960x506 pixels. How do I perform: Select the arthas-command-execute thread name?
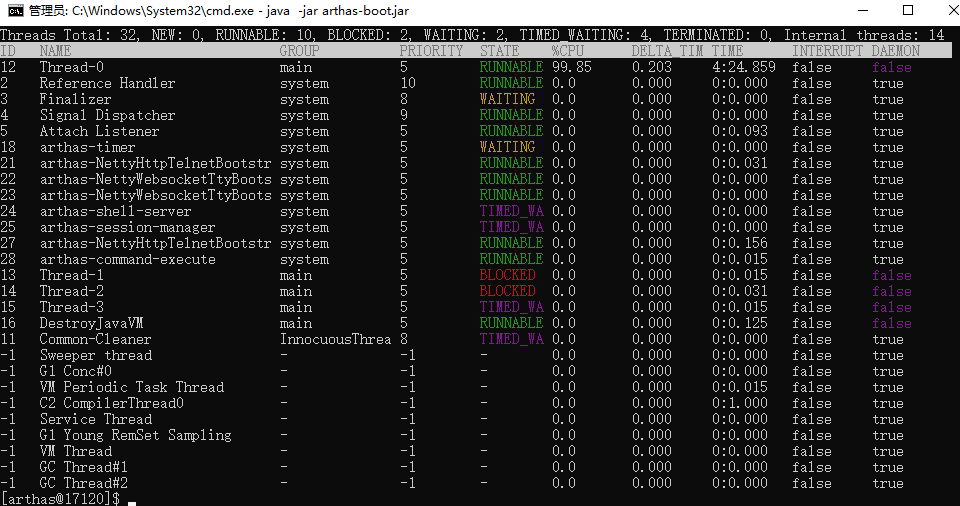(128, 259)
